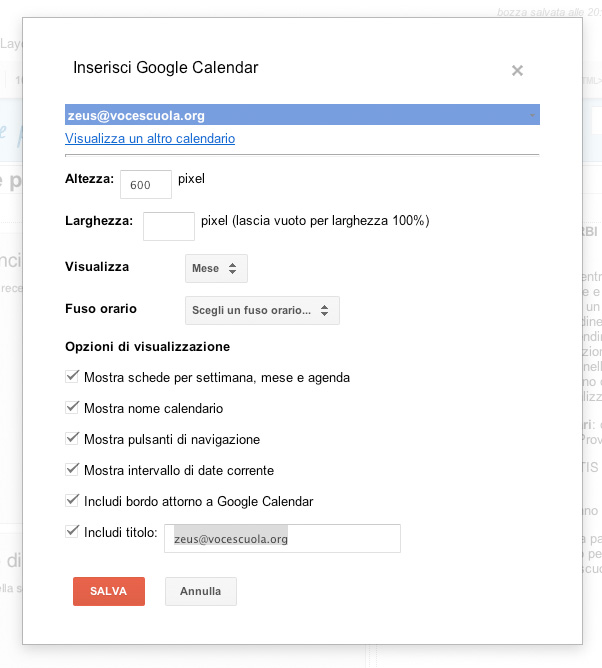Close the Inserisci Google Calendar dialog
This screenshot has width=602, height=668.
(x=517, y=71)
